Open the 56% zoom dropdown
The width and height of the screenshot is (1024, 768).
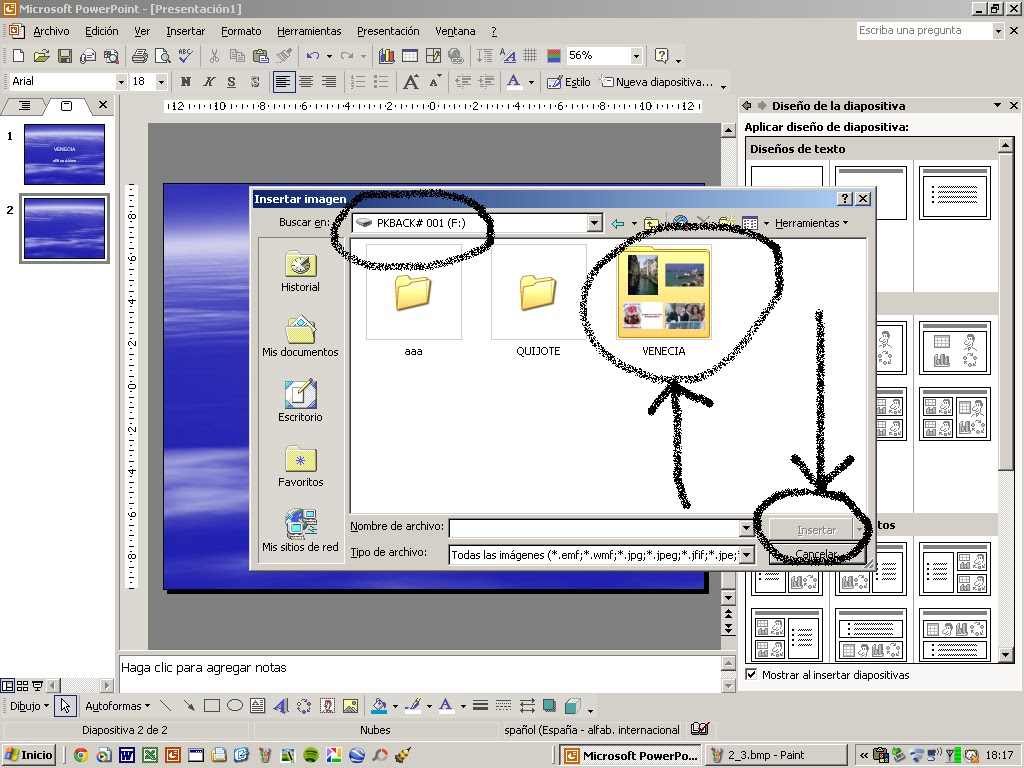point(635,56)
